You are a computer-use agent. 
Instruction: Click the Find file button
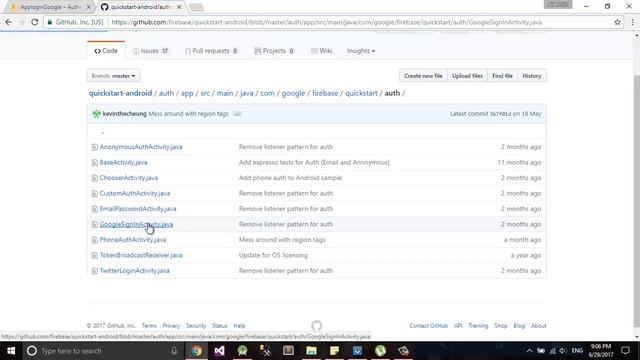coord(502,76)
